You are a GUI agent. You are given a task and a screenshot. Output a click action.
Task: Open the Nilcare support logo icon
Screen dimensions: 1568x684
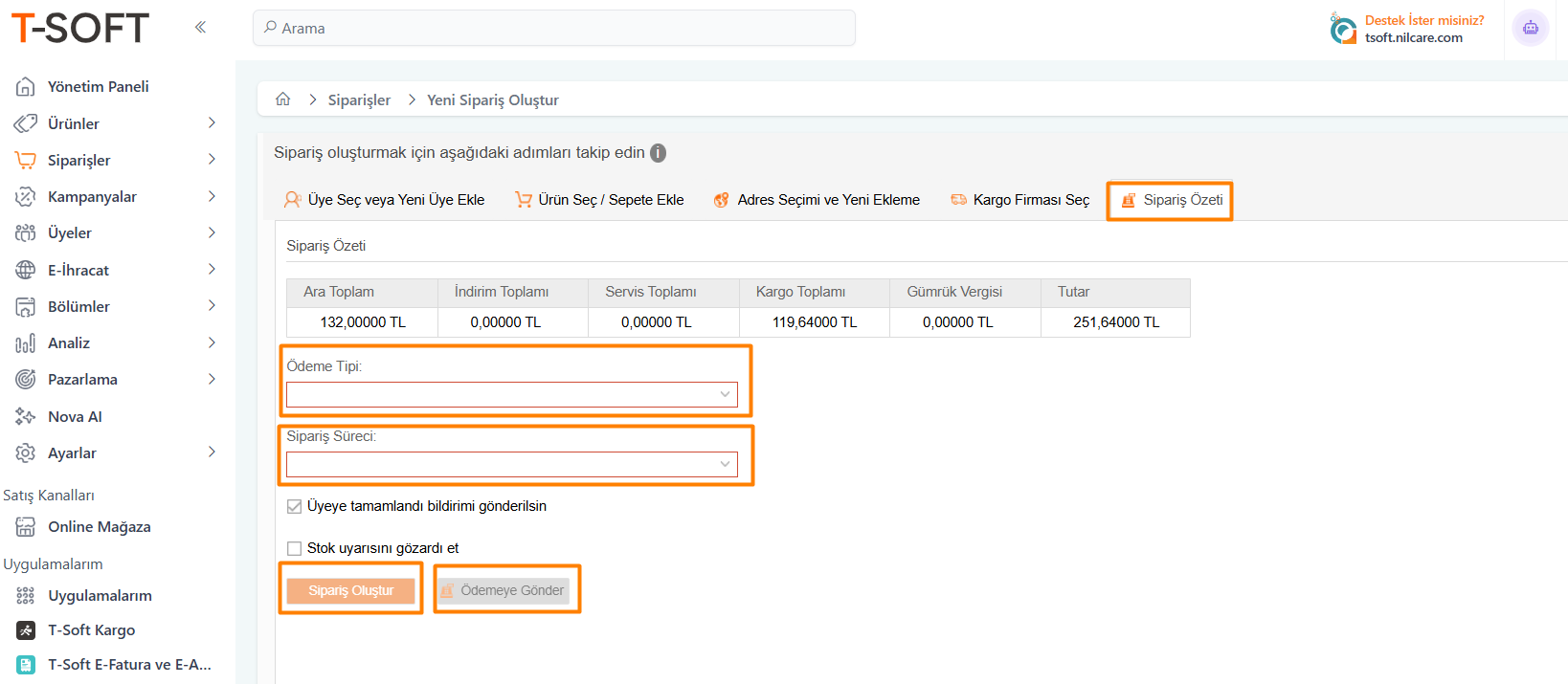click(x=1343, y=29)
